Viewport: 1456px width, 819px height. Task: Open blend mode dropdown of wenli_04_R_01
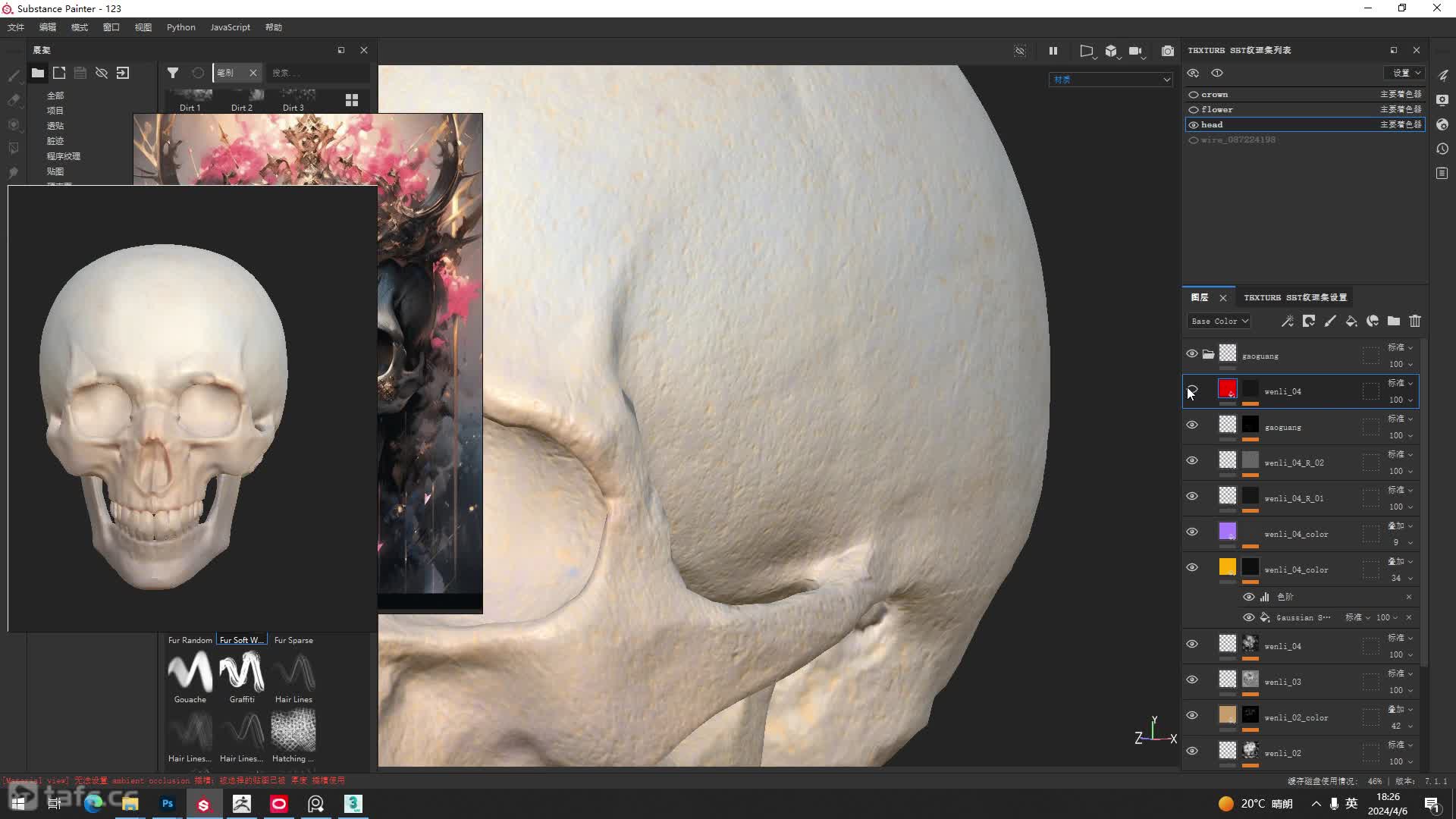point(1400,490)
